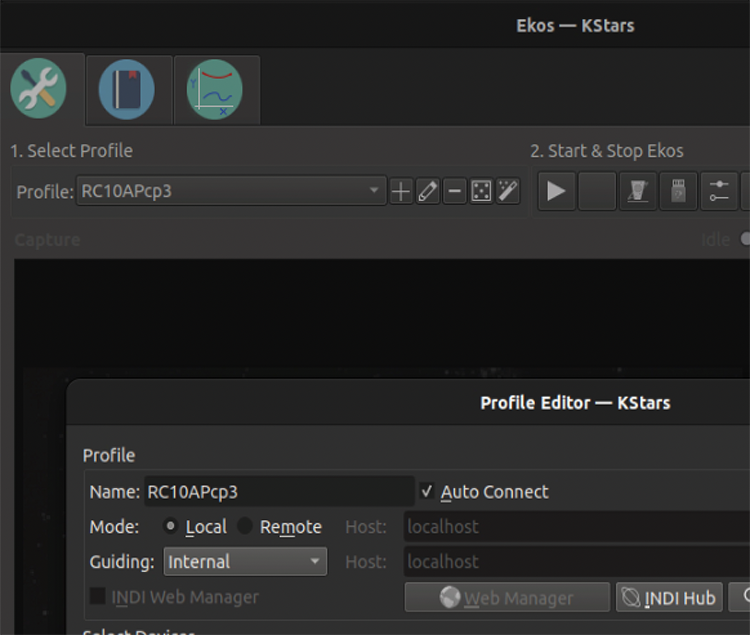
Task: Toggle the Auto Connect checkbox
Action: pos(427,492)
